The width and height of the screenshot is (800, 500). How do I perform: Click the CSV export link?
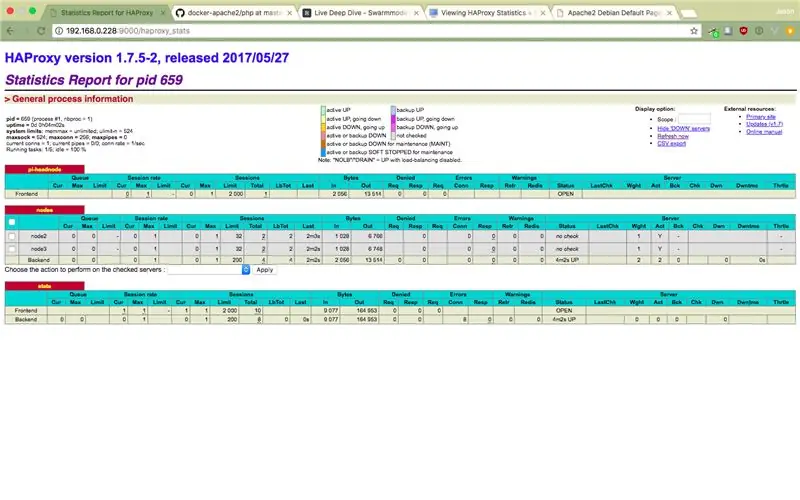671,143
